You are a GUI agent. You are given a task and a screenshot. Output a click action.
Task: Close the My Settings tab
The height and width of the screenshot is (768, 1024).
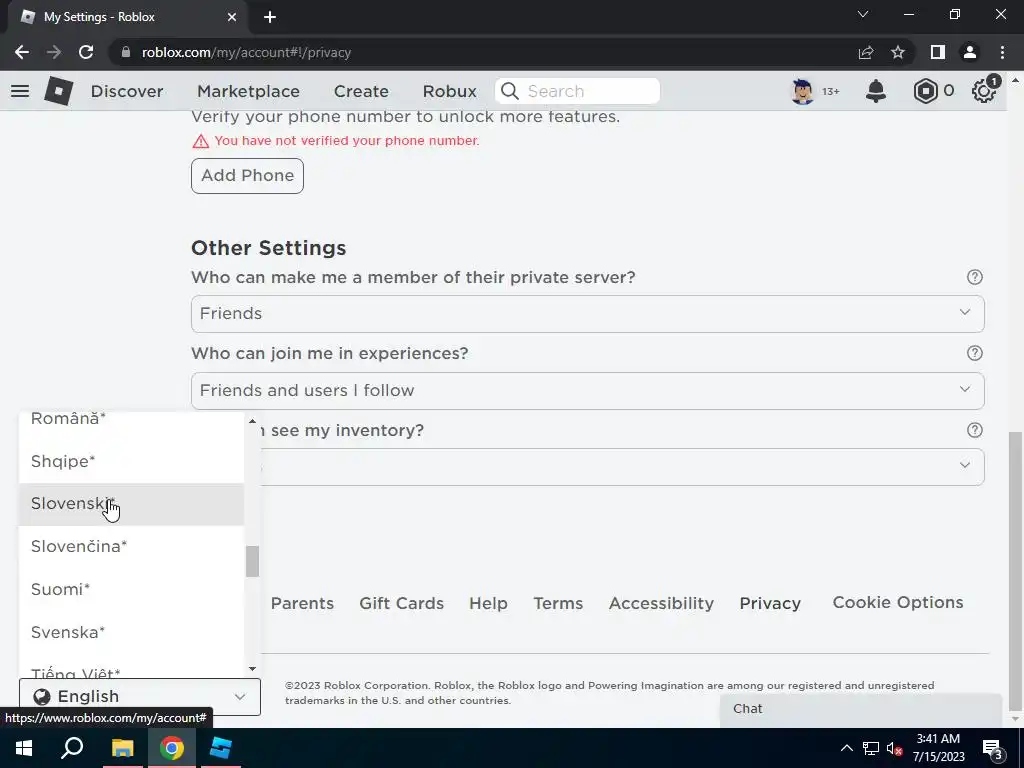point(232,17)
